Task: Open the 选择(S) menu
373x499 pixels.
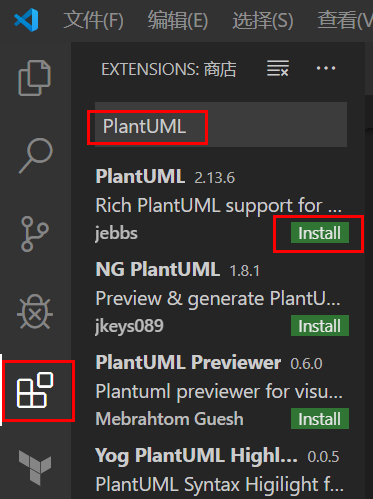Action: pyautogui.click(x=263, y=20)
